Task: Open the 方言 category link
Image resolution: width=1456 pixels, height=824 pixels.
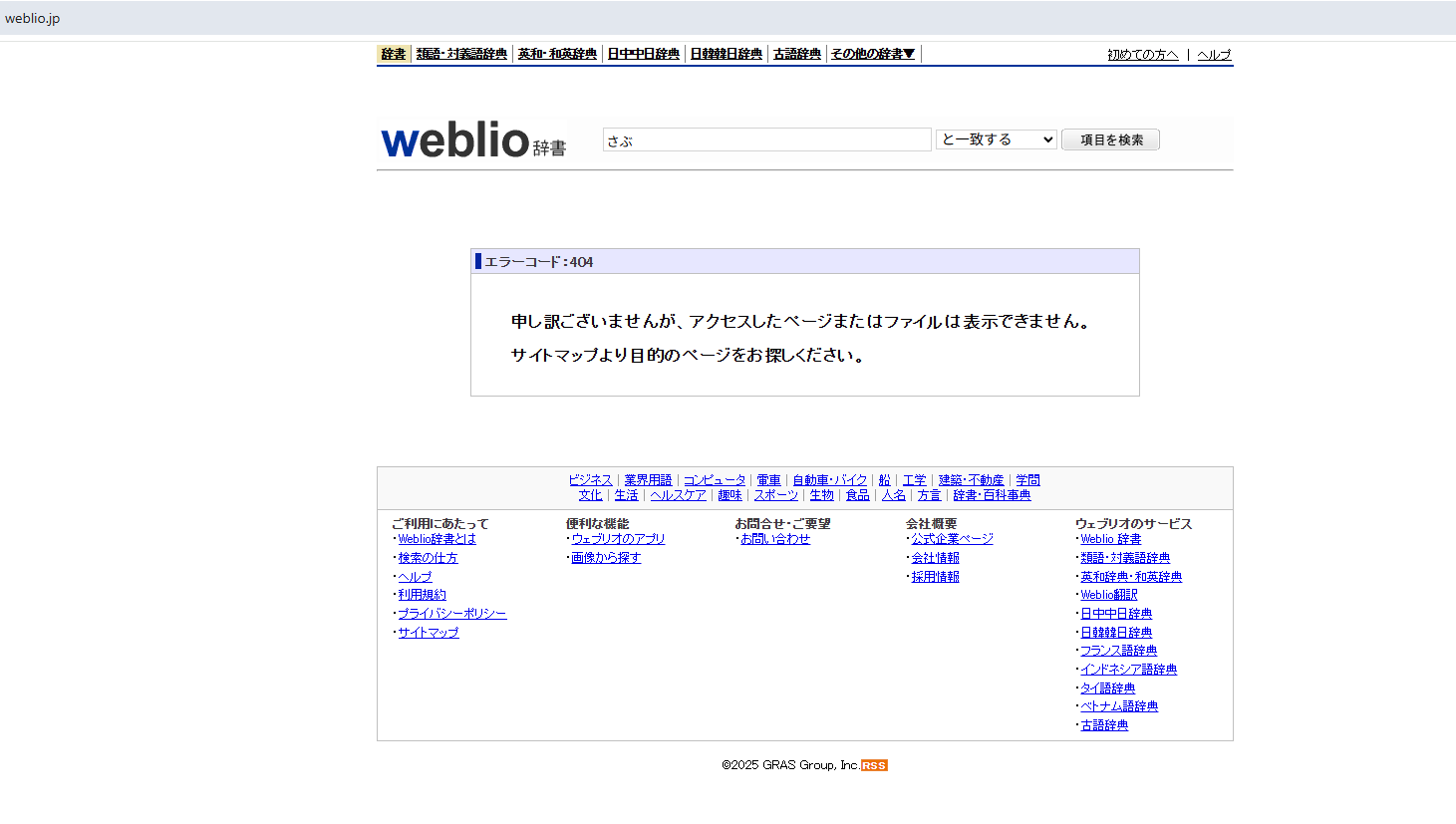Action: 930,495
